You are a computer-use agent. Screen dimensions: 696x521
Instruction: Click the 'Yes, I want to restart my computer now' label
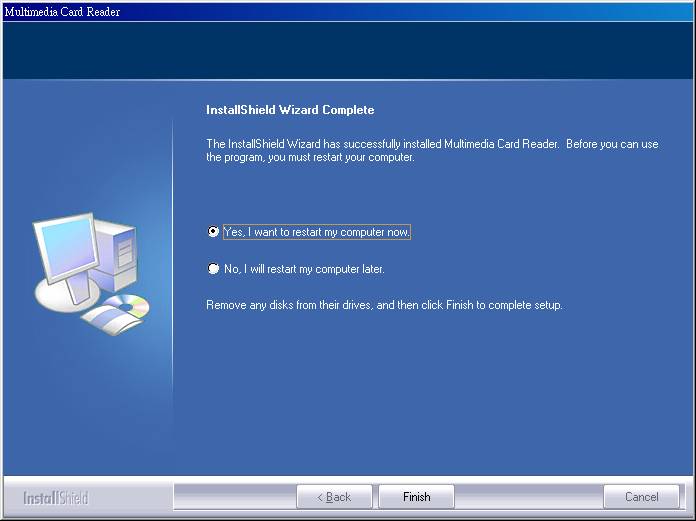[316, 232]
